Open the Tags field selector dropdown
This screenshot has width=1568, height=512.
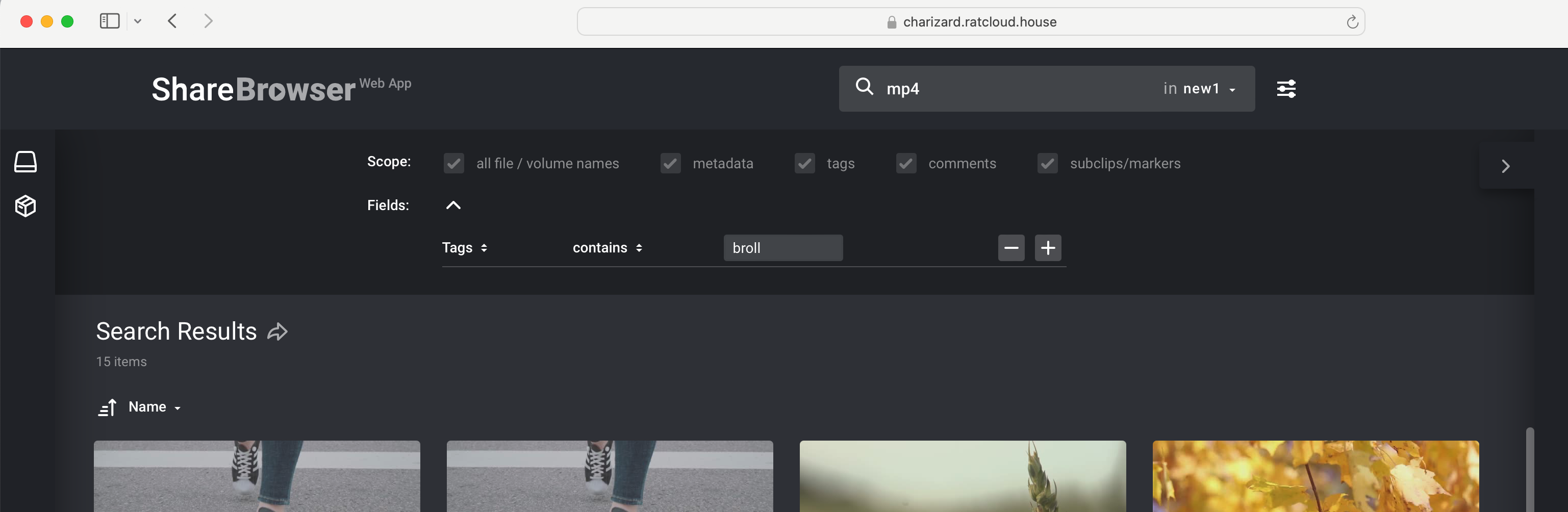(465, 248)
